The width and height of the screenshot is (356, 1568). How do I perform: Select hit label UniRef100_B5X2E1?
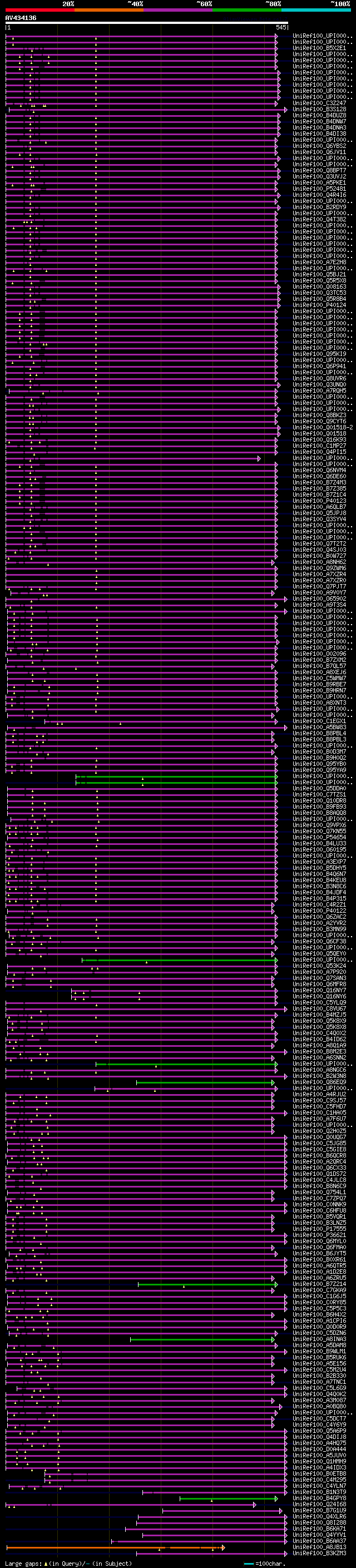pos(319,48)
